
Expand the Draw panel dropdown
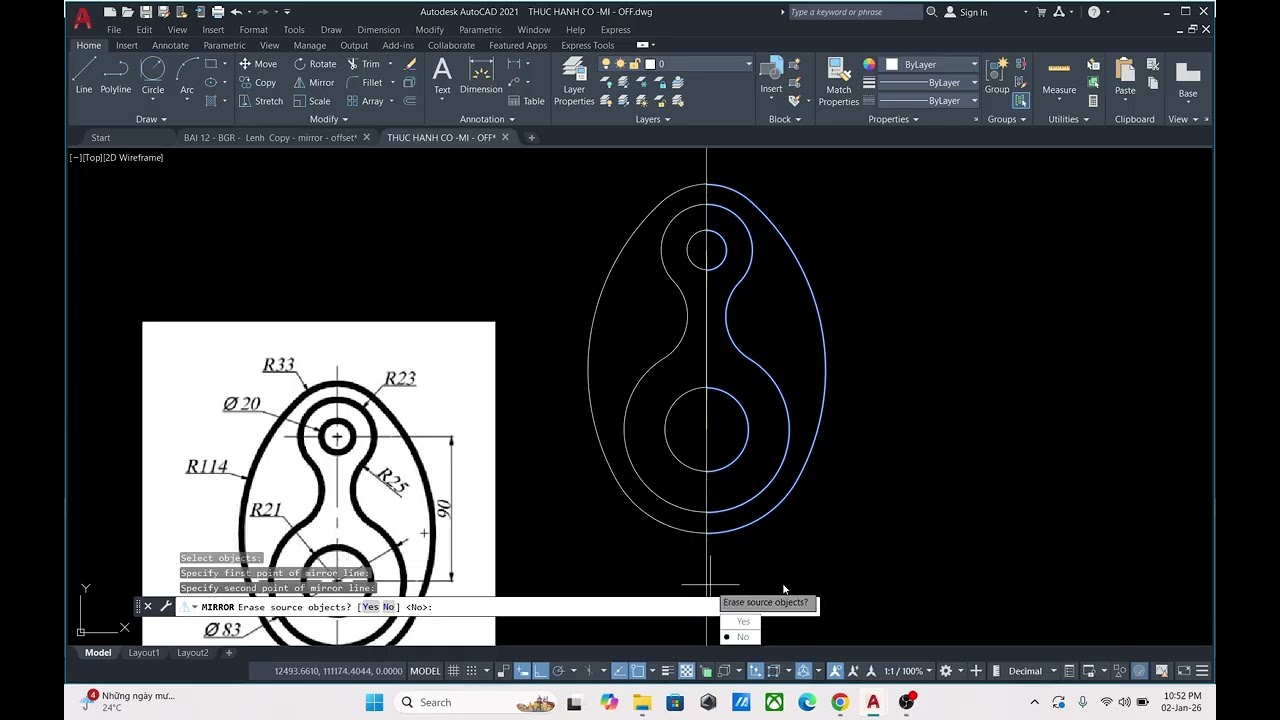152,119
